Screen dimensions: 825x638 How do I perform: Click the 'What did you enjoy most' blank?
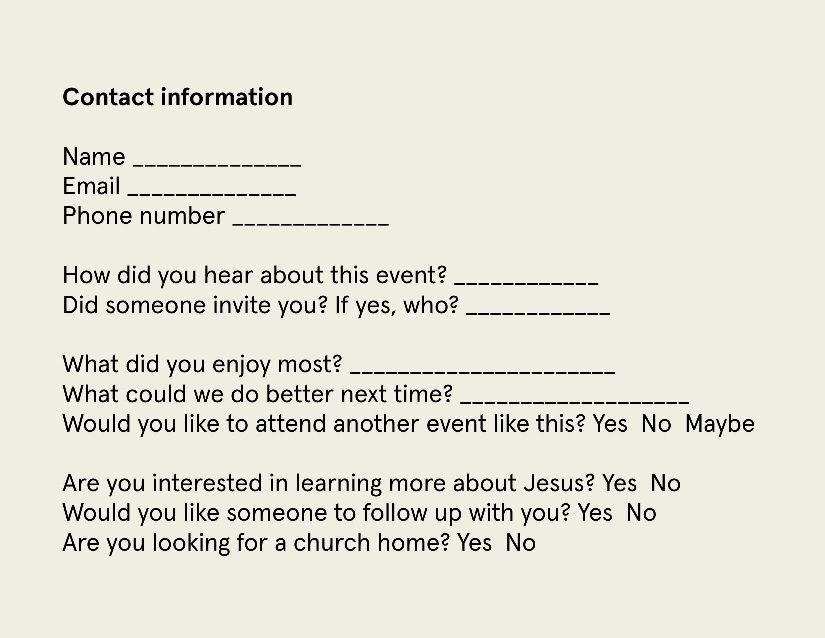(x=482, y=368)
